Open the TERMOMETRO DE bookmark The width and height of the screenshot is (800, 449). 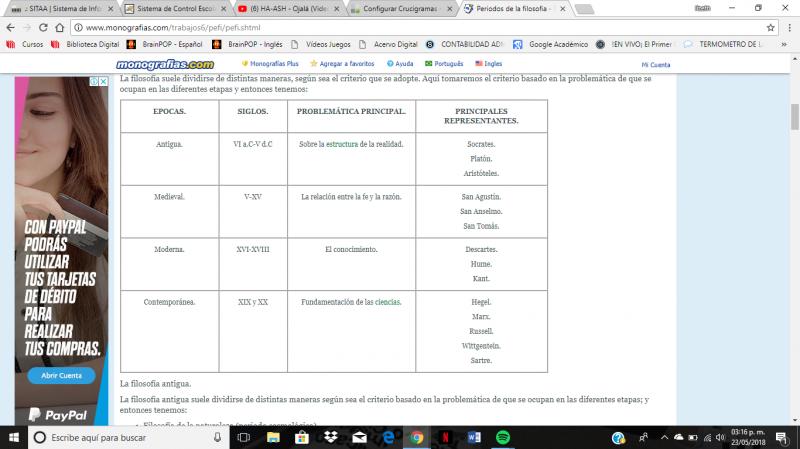[723, 44]
